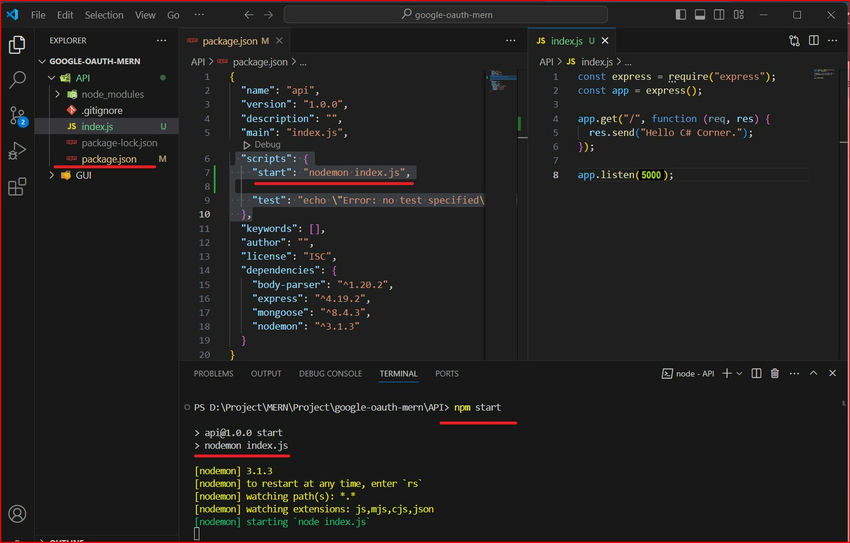Toggle the bottom panel layout icon
The width and height of the screenshot is (850, 543).
pos(700,15)
